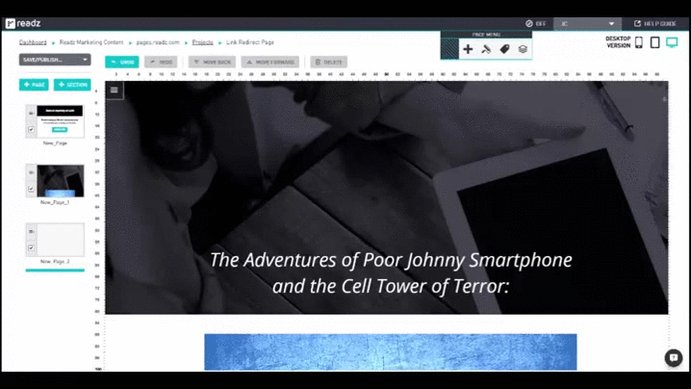The width and height of the screenshot is (691, 389).
Task: Click the Redo button
Action: point(161,62)
